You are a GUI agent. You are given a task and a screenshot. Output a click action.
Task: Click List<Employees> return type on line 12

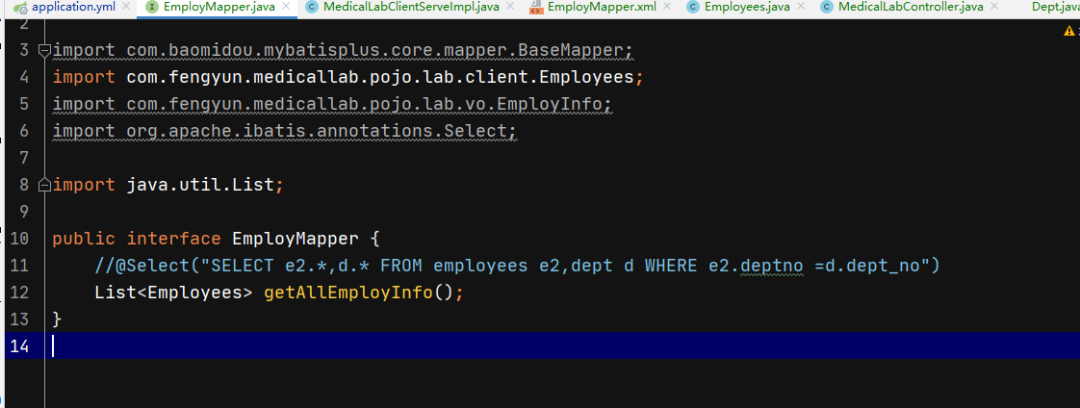pos(174,292)
